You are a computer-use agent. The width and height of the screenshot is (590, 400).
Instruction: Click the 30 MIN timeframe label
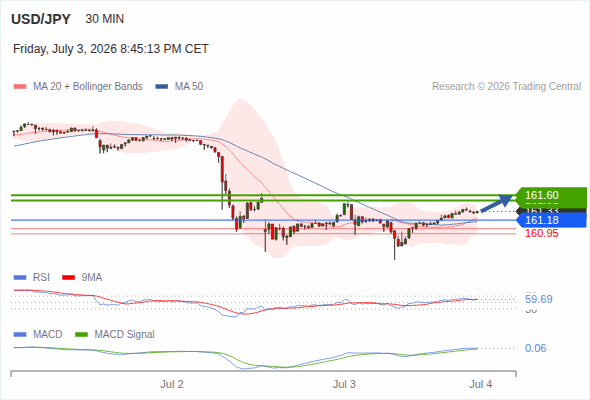pos(105,19)
